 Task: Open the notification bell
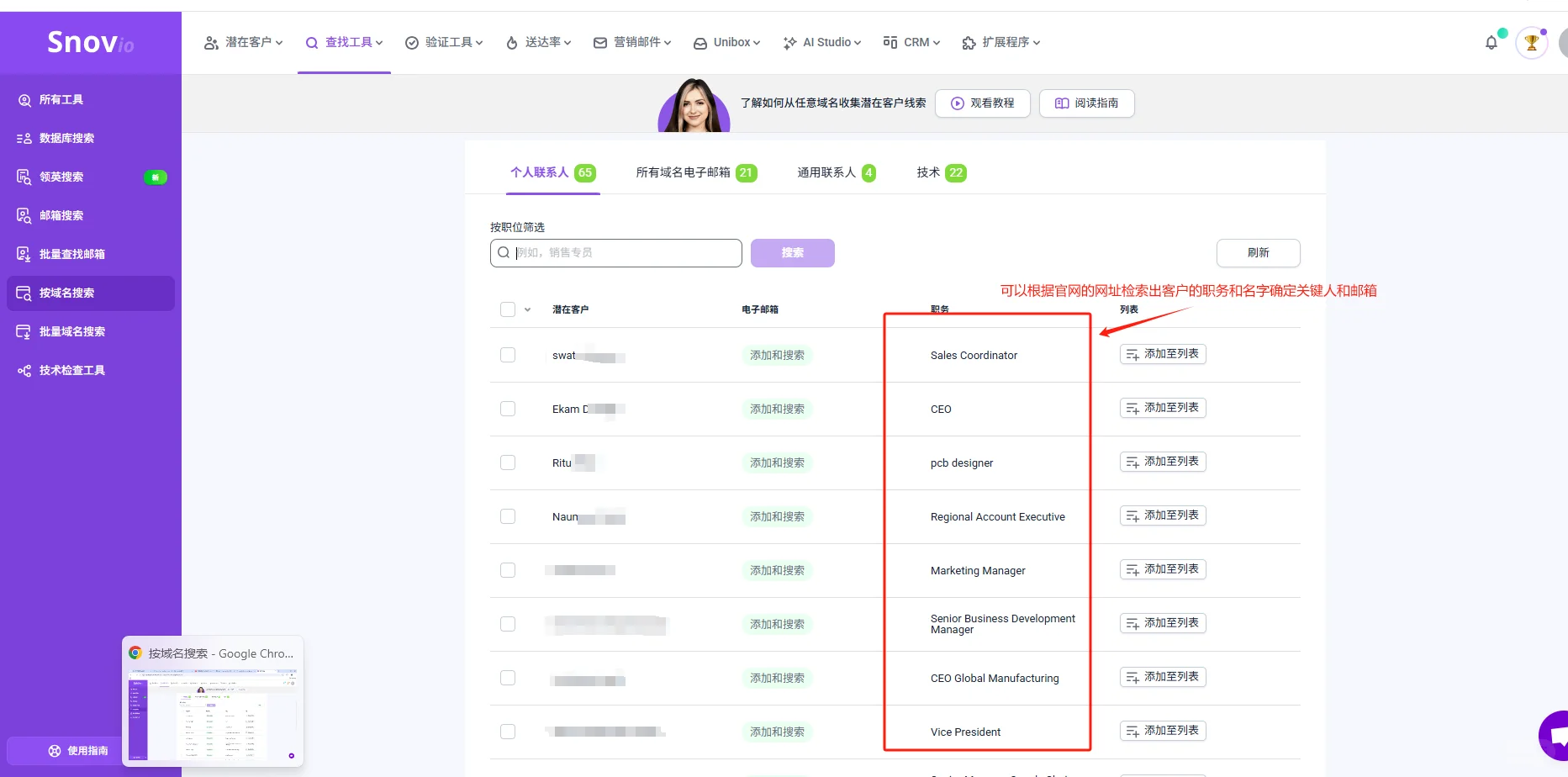1492,42
